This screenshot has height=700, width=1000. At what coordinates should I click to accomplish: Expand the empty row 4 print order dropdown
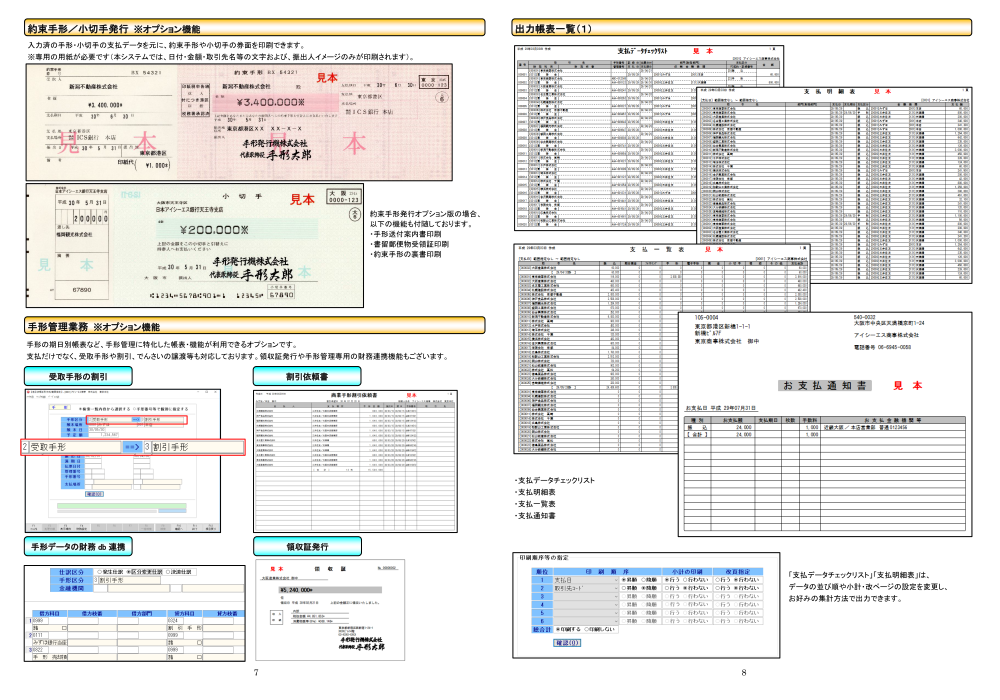point(586,604)
